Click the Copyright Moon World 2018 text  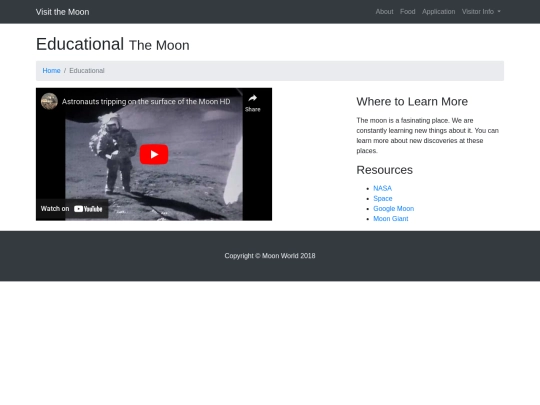pos(270,256)
